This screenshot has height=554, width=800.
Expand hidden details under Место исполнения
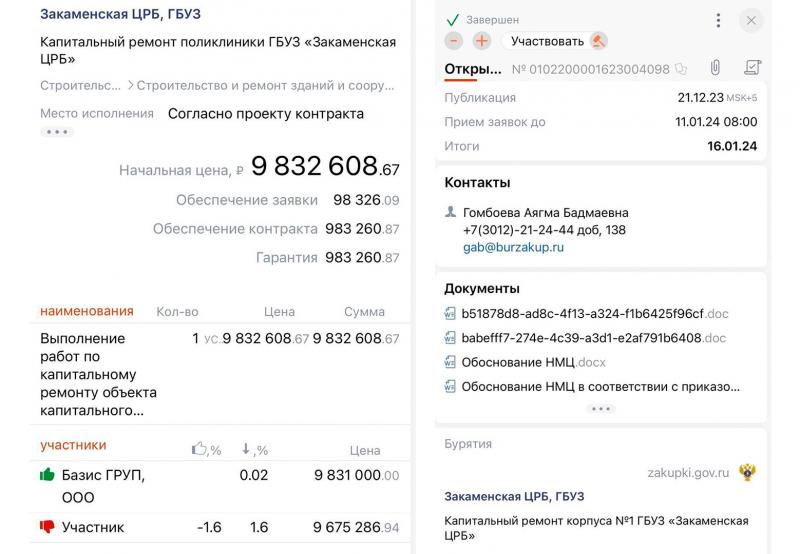click(57, 132)
